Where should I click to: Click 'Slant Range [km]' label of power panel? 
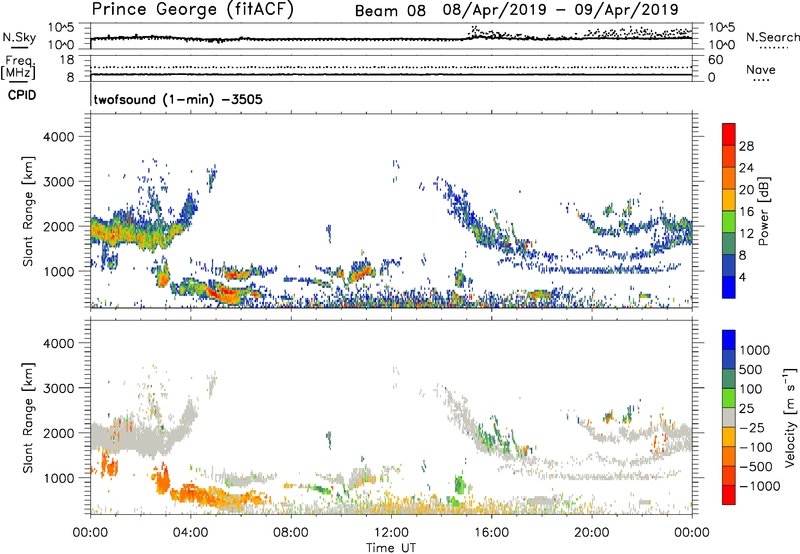(x=28, y=211)
